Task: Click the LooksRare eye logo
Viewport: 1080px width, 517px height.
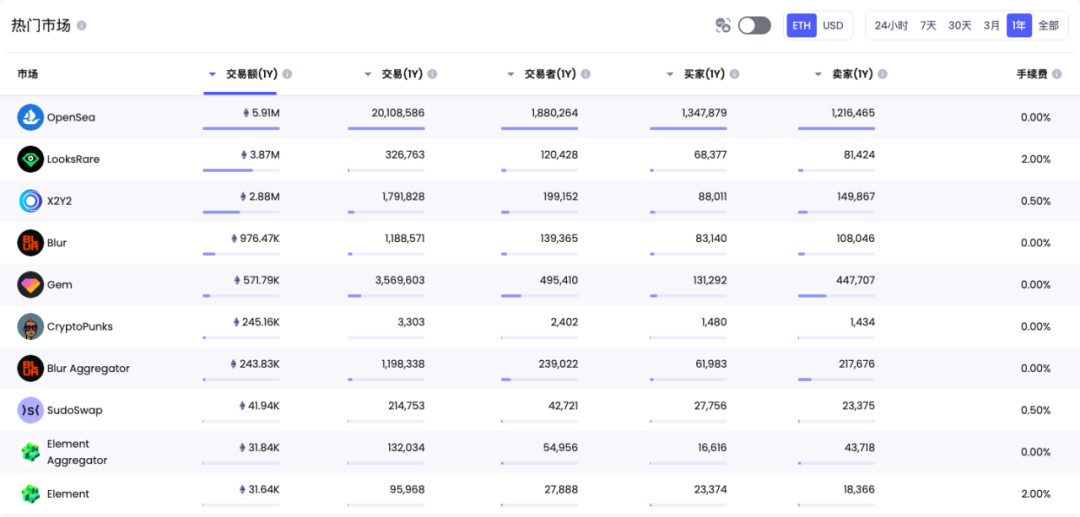Action: [30, 159]
